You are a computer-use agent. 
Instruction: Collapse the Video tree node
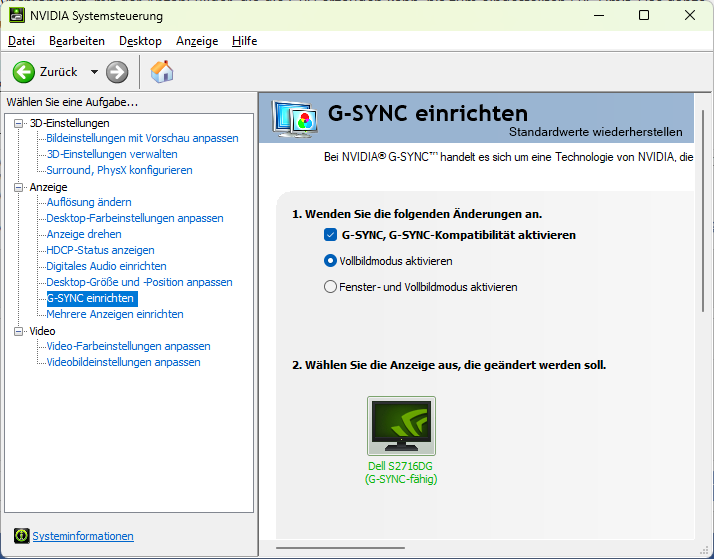[19, 331]
